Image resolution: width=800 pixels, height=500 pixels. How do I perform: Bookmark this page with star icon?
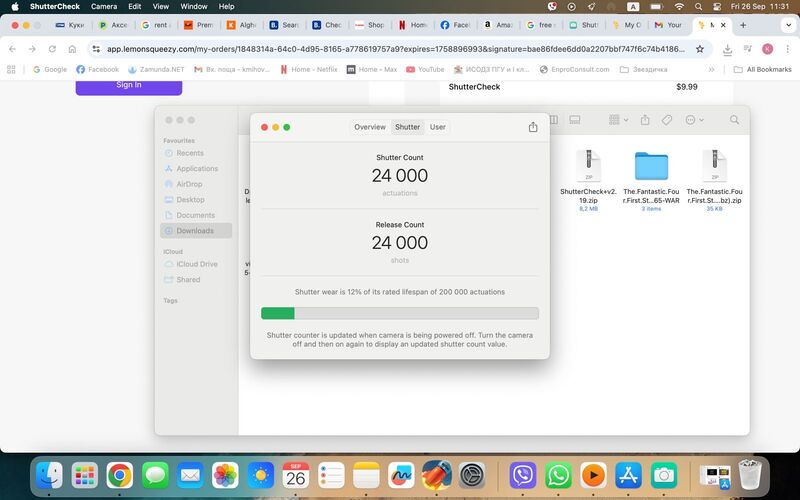tap(699, 48)
